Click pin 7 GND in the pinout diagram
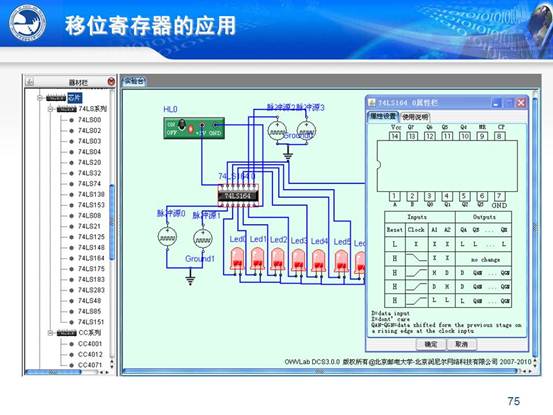The image size is (553, 415). coord(499,196)
